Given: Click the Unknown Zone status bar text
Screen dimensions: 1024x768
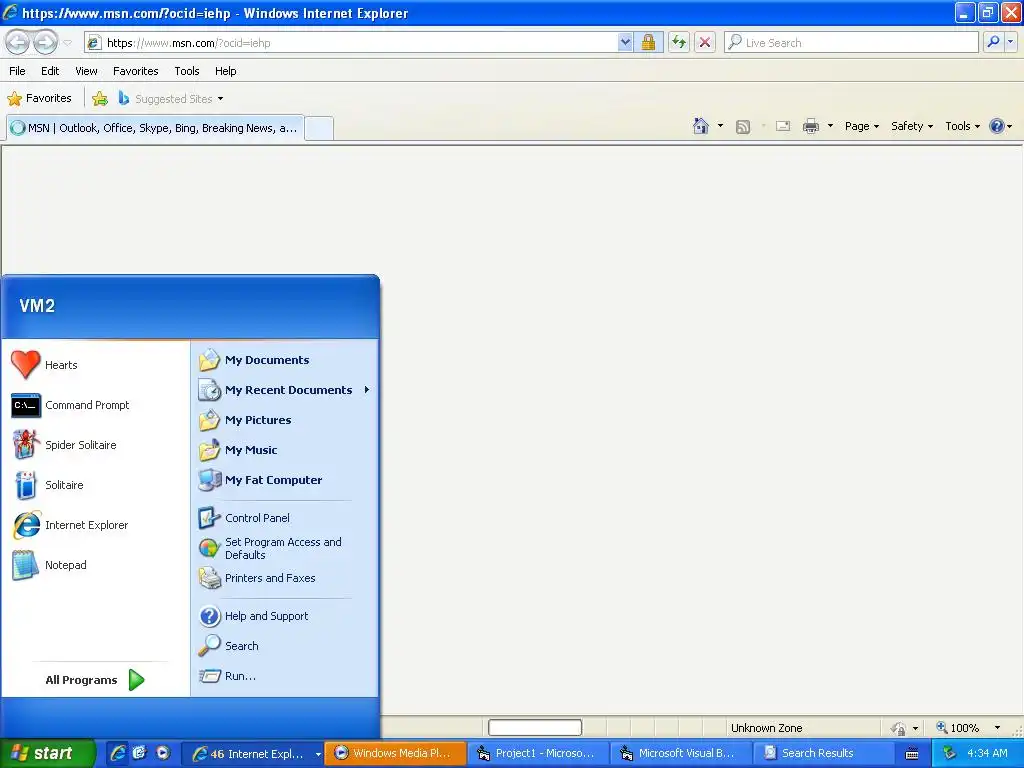Looking at the screenshot, I should point(766,728).
